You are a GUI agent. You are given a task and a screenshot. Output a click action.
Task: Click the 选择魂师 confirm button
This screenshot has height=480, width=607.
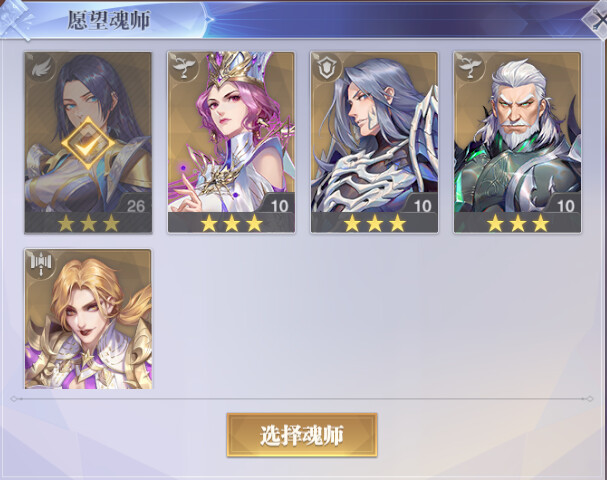[302, 435]
